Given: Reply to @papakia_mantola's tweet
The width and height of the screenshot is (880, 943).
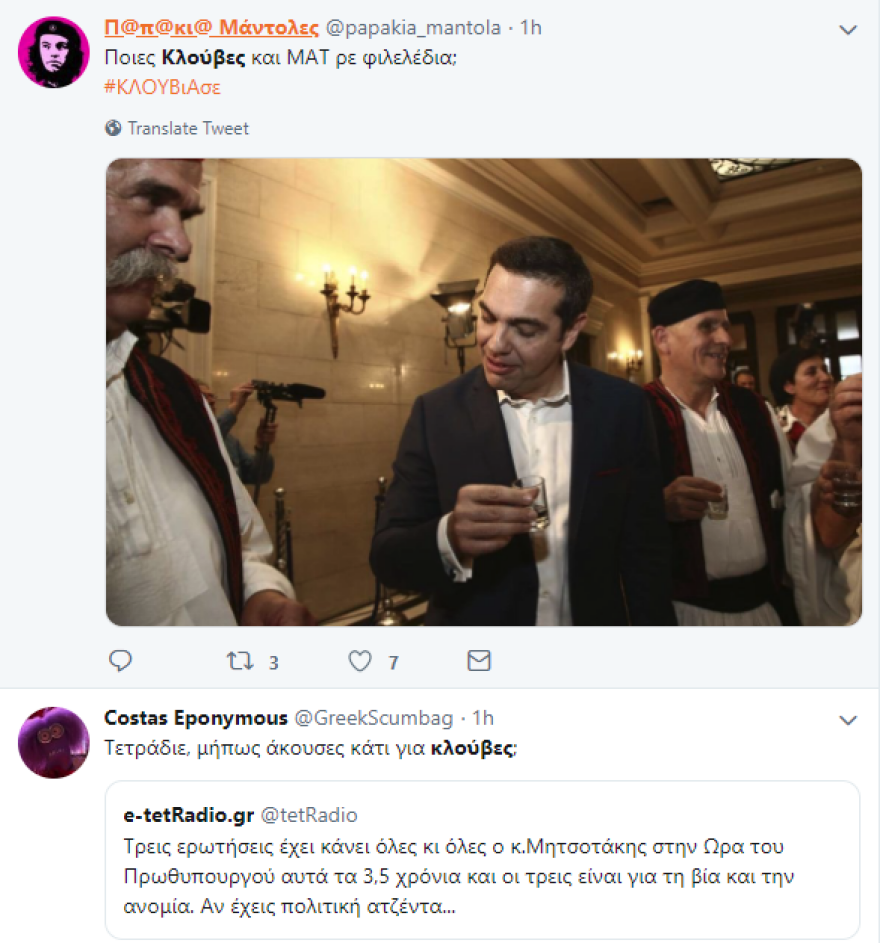Looking at the screenshot, I should pyautogui.click(x=120, y=660).
